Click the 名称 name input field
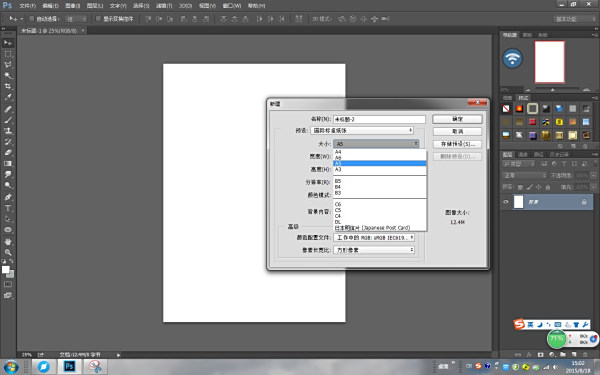Image resolution: width=600 pixels, height=375 pixels. tap(379, 119)
